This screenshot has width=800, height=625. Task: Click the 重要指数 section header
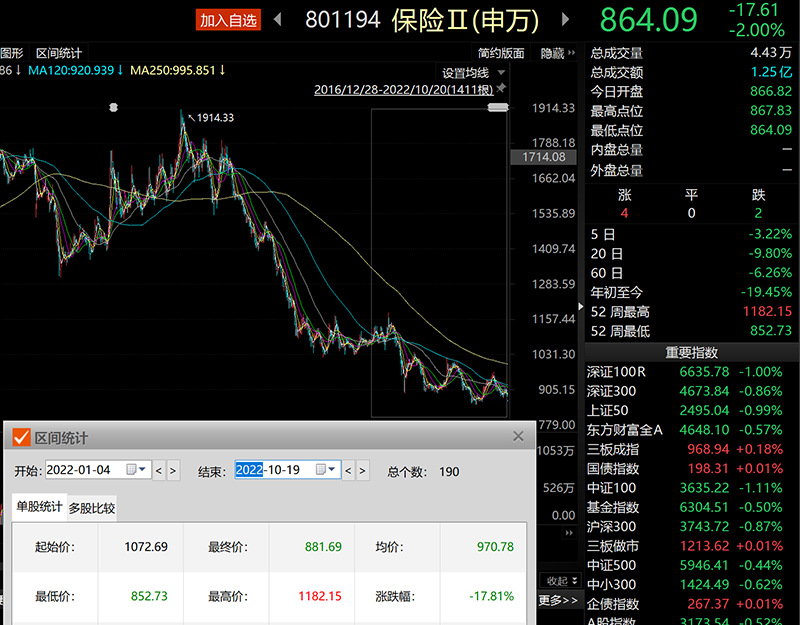pyautogui.click(x=692, y=353)
